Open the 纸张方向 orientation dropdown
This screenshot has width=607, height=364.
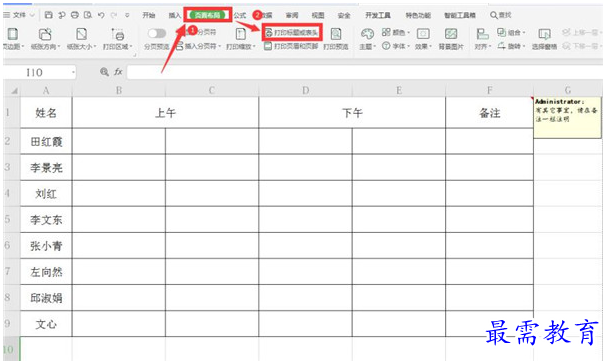point(45,39)
